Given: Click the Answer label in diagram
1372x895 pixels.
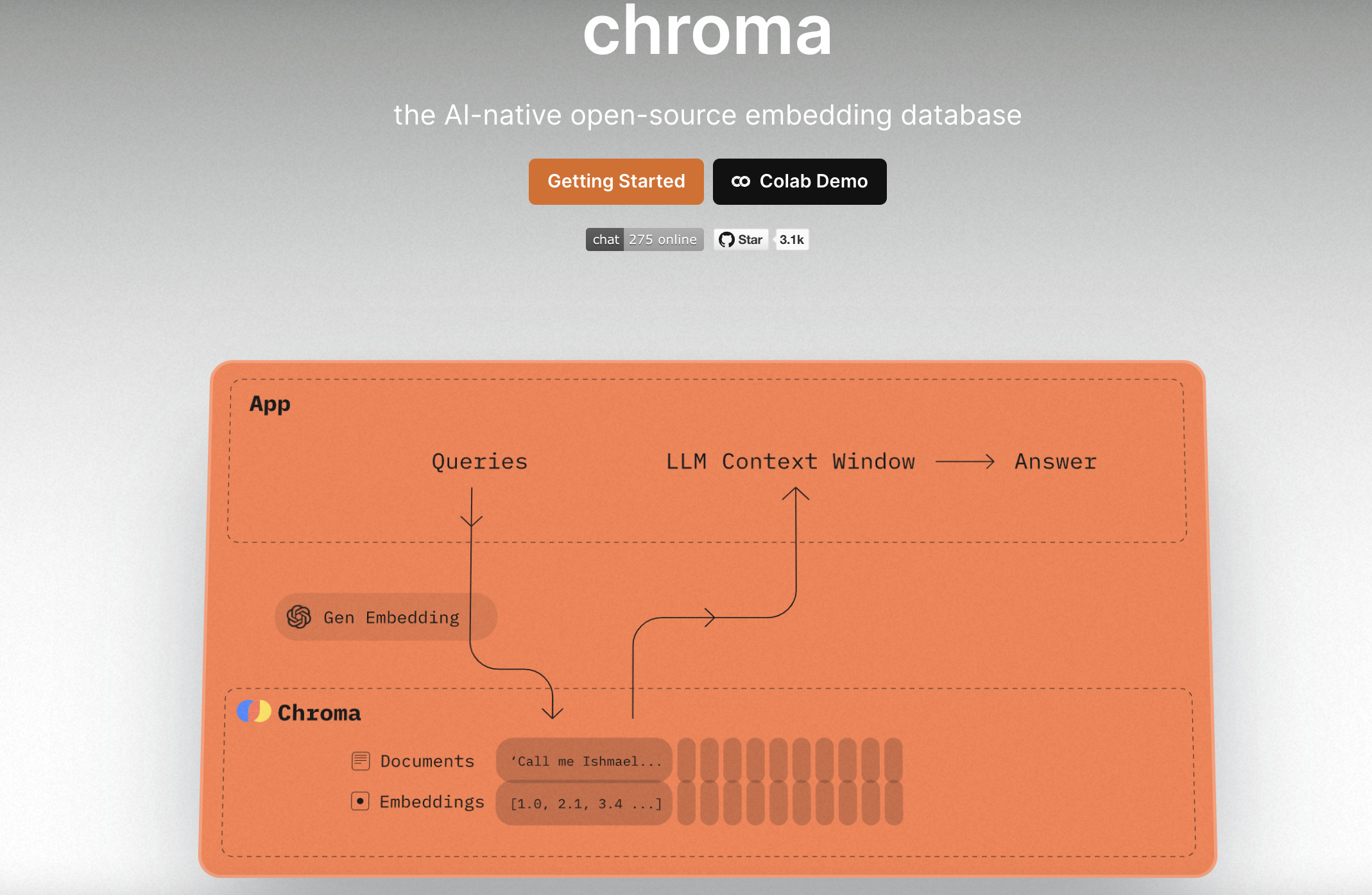Looking at the screenshot, I should coord(1056,462).
